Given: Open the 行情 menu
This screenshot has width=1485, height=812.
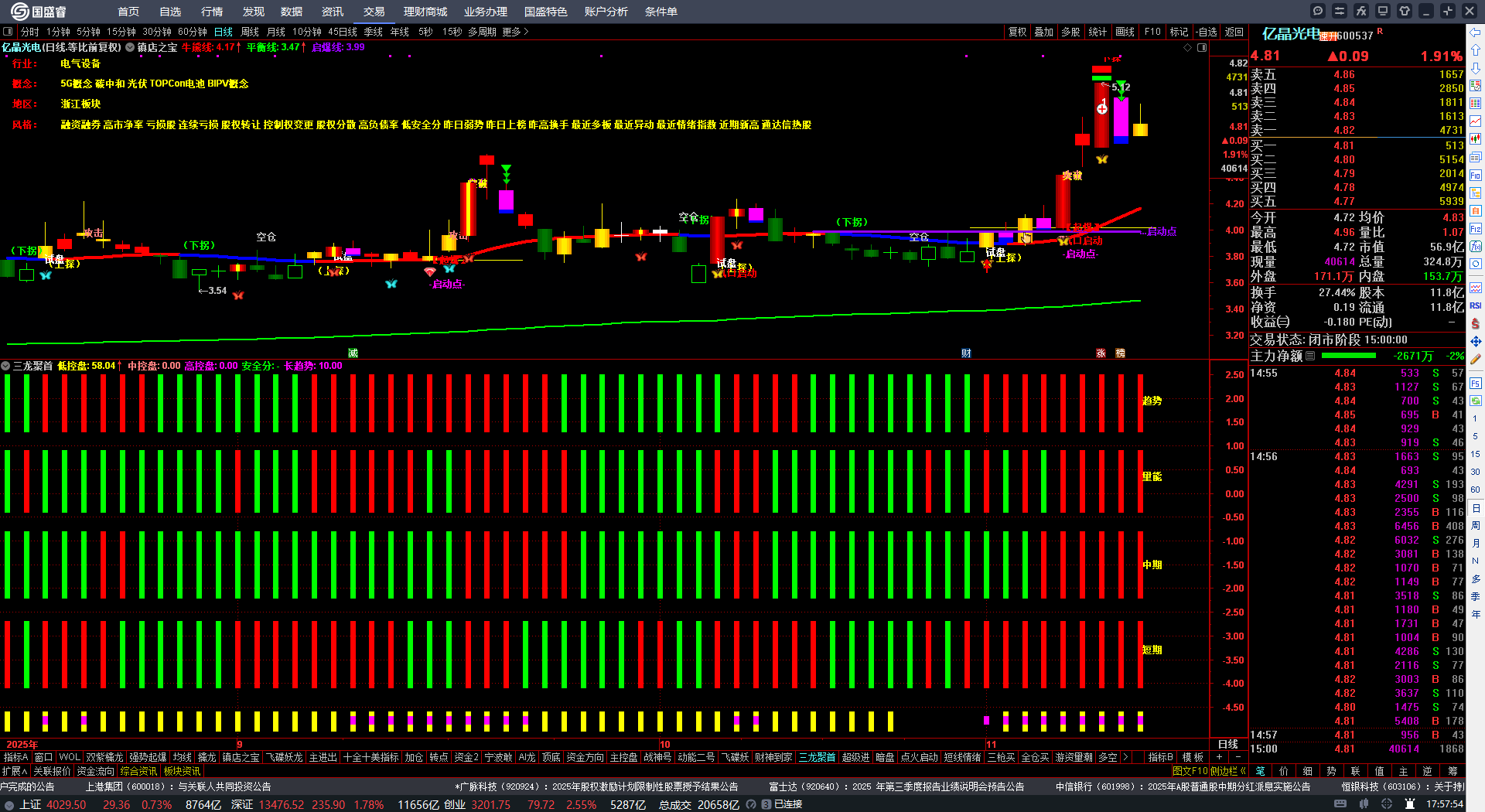Looking at the screenshot, I should pyautogui.click(x=212, y=12).
